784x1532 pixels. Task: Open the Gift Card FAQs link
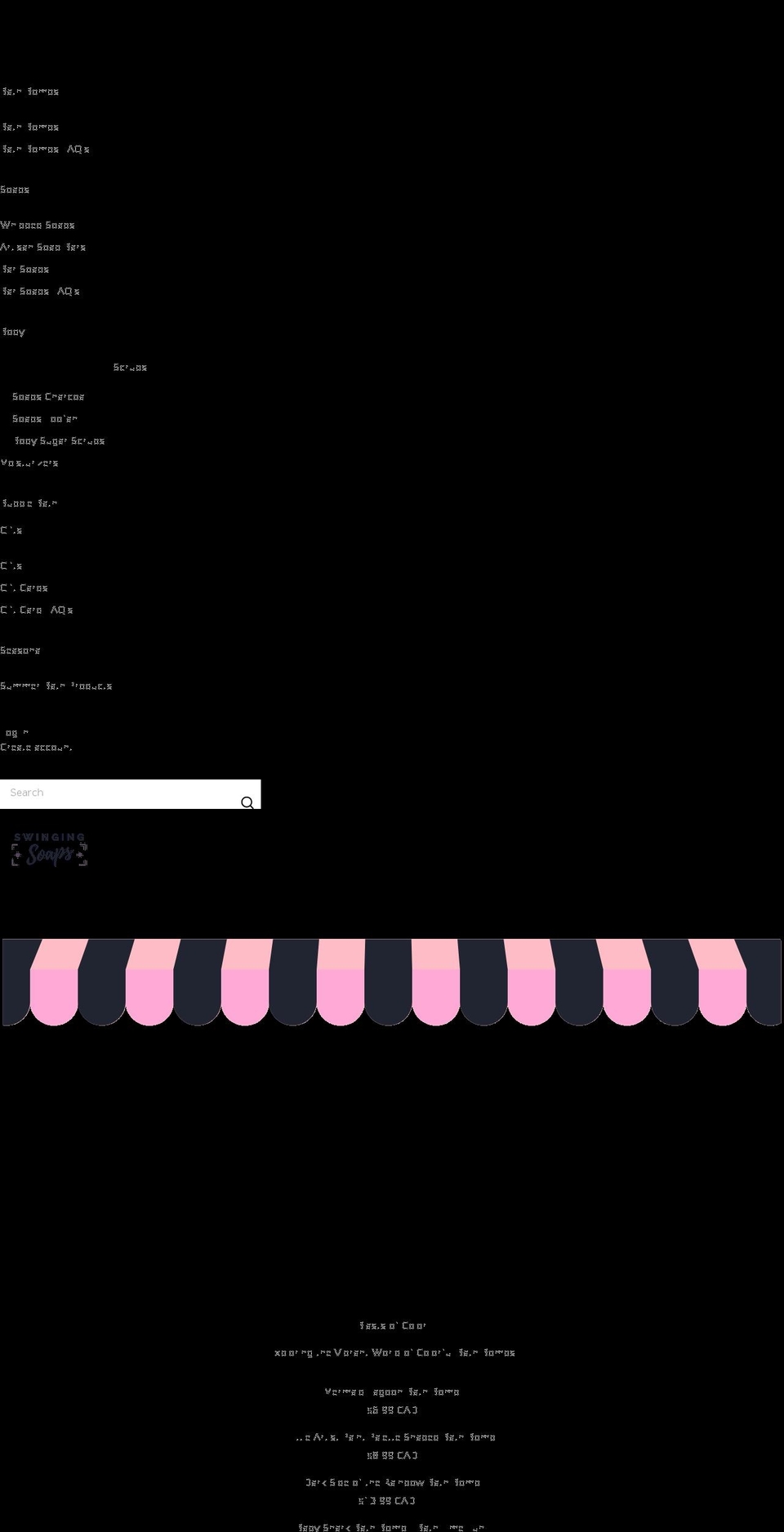[x=37, y=610]
